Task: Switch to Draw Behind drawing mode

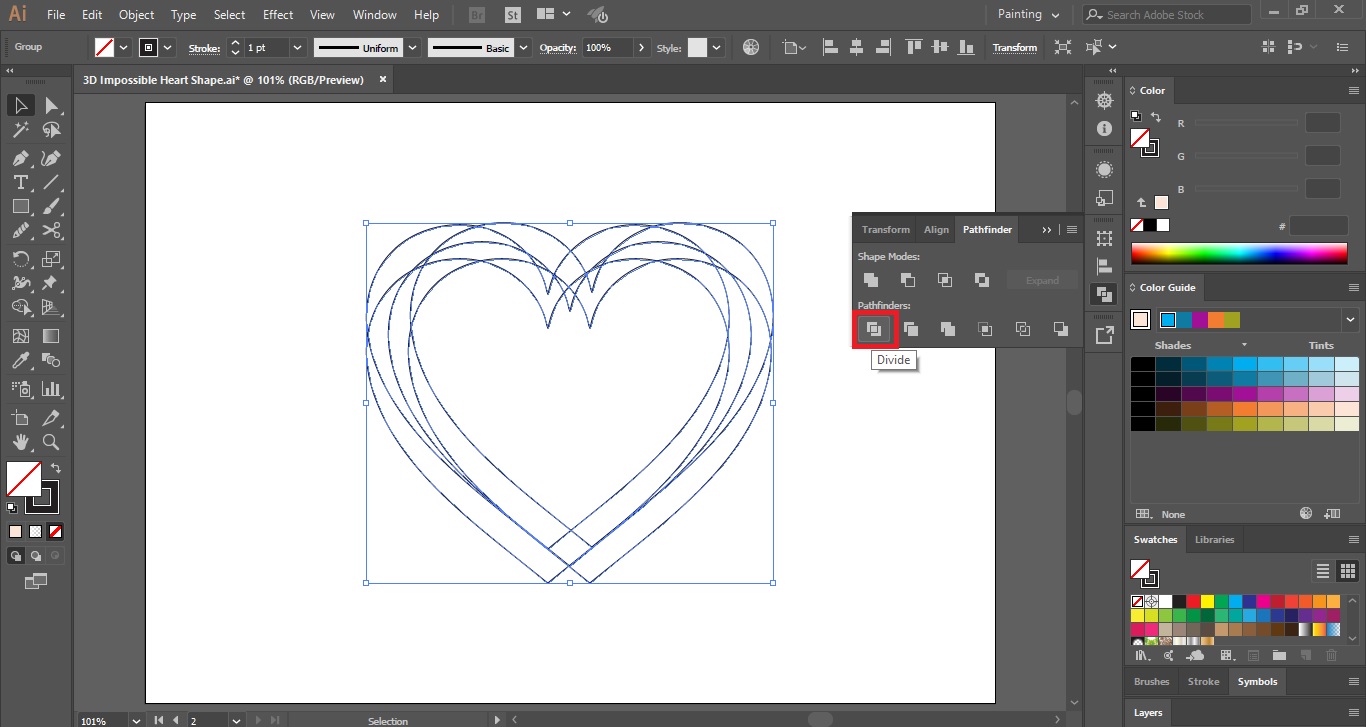Action: coord(35,553)
